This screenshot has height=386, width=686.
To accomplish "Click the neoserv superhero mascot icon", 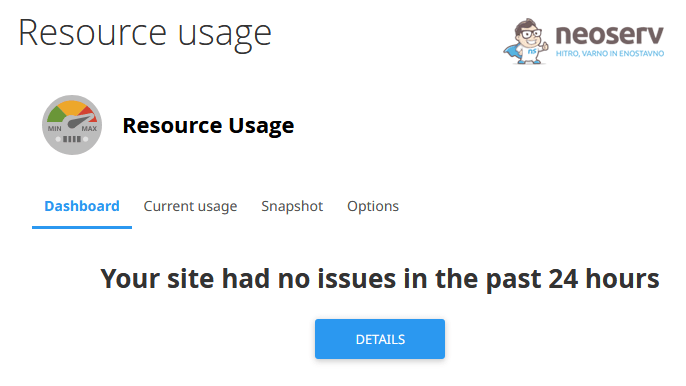I will click(x=526, y=42).
